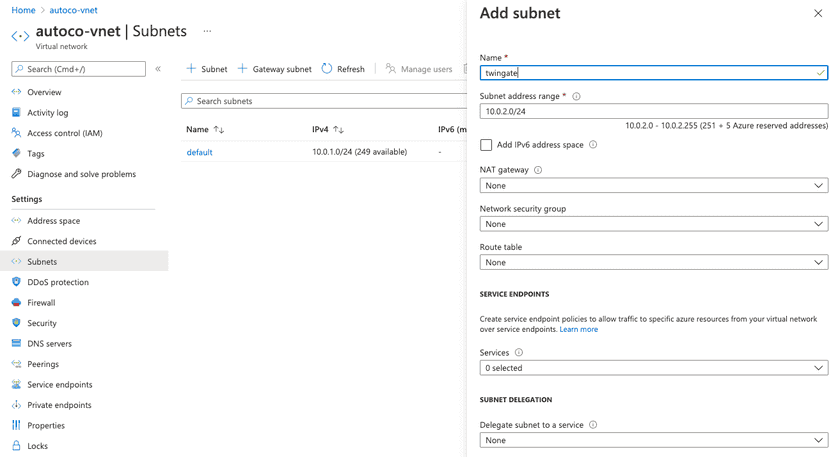Open the Services dropdown showing 0 selected
840x457 pixels.
coord(653,368)
